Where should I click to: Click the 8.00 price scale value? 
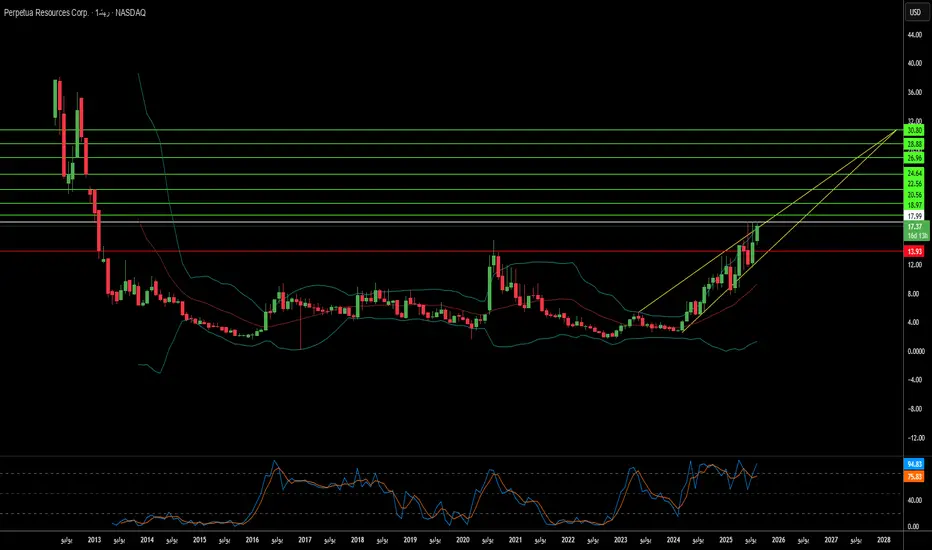(916, 294)
